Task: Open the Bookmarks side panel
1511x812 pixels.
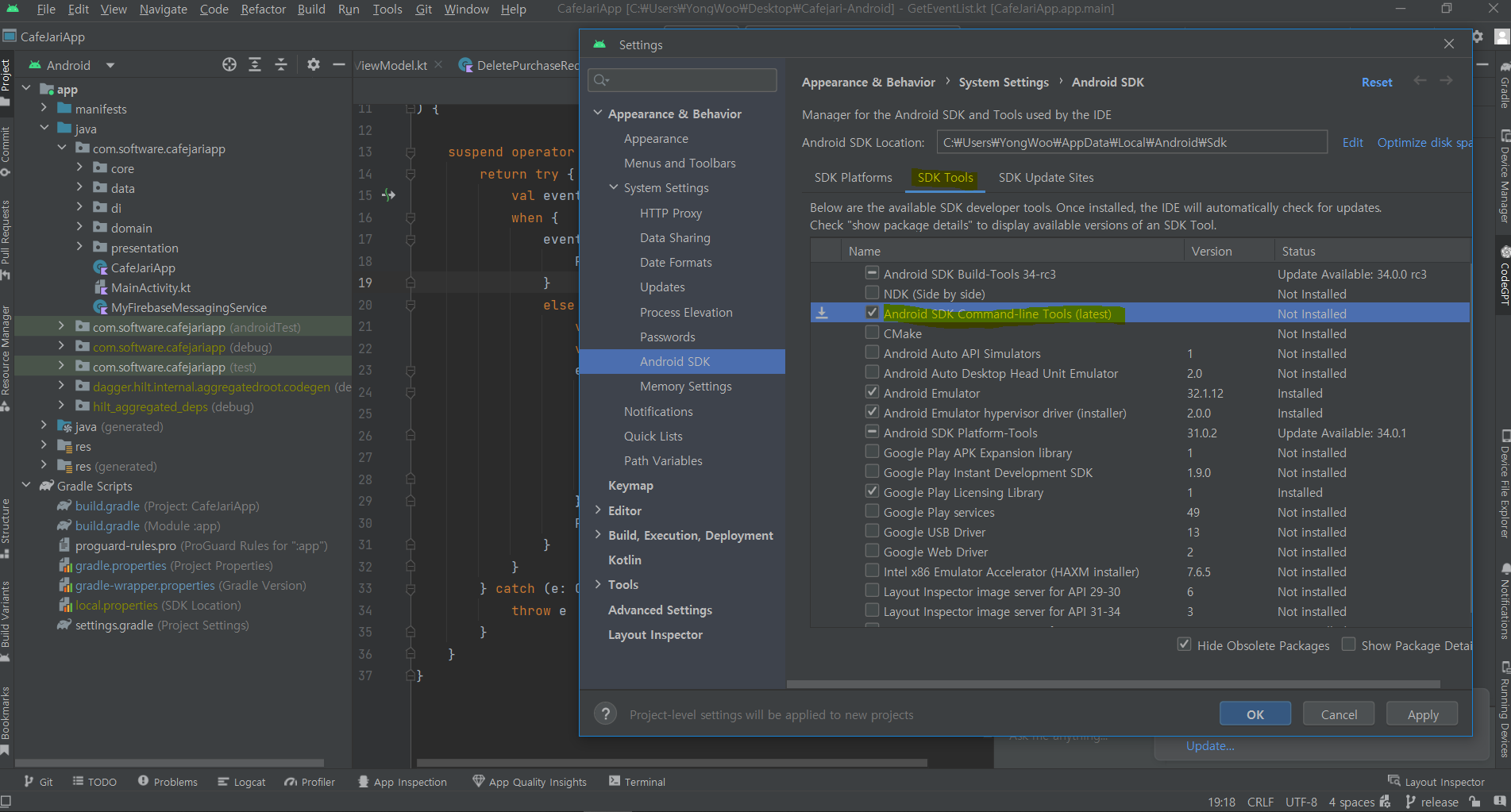Action: click(x=6, y=720)
